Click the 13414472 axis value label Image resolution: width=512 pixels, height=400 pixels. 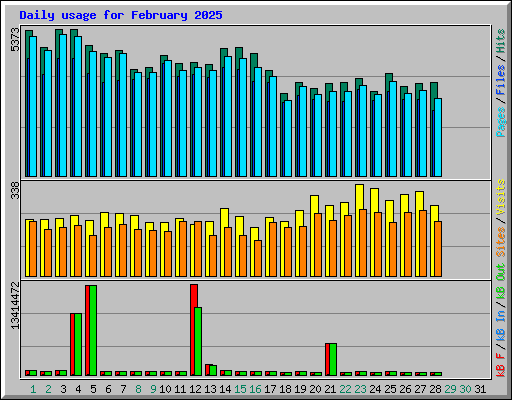click(15, 305)
